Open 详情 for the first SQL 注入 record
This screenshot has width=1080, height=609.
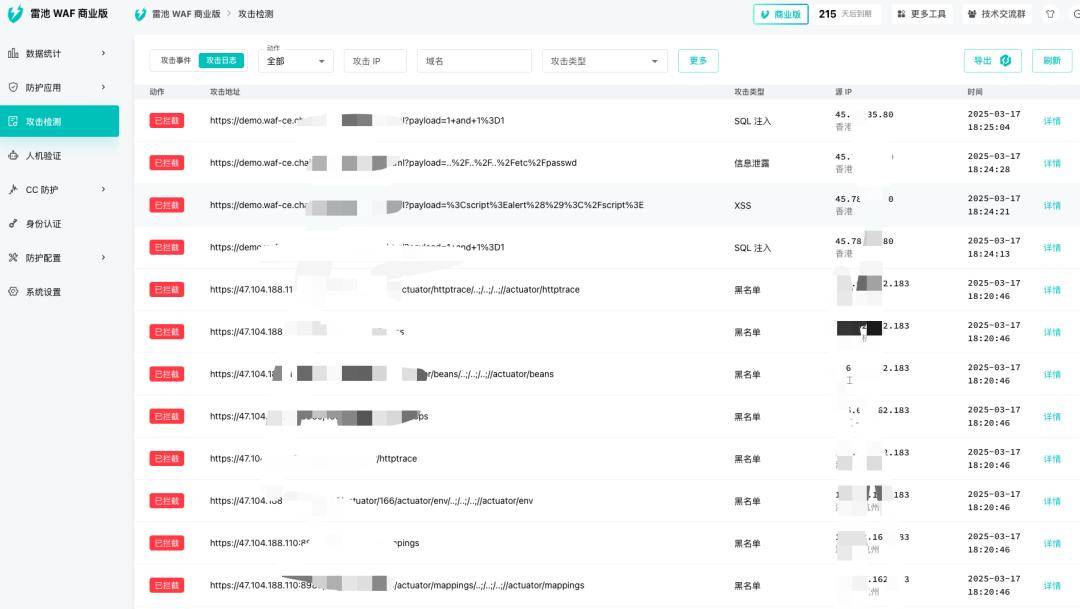point(1053,120)
